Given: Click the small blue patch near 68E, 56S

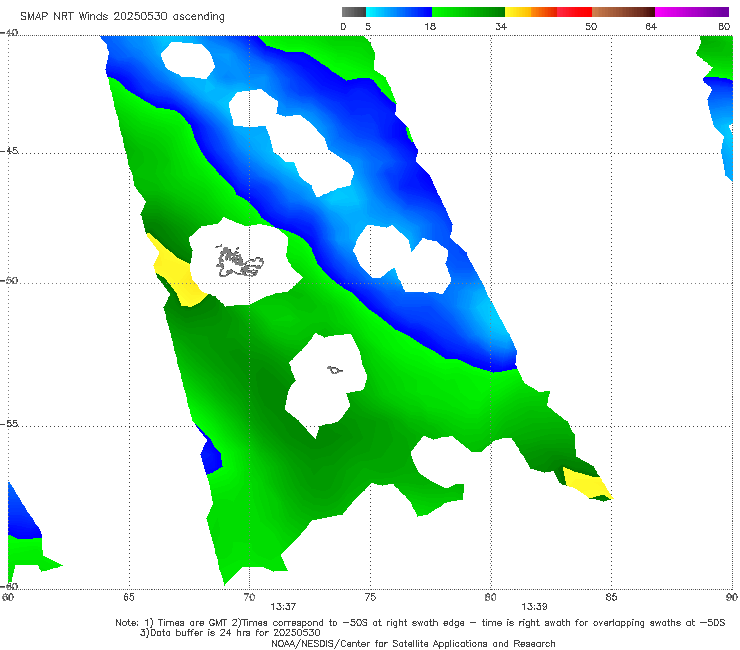Looking at the screenshot, I should [210, 452].
